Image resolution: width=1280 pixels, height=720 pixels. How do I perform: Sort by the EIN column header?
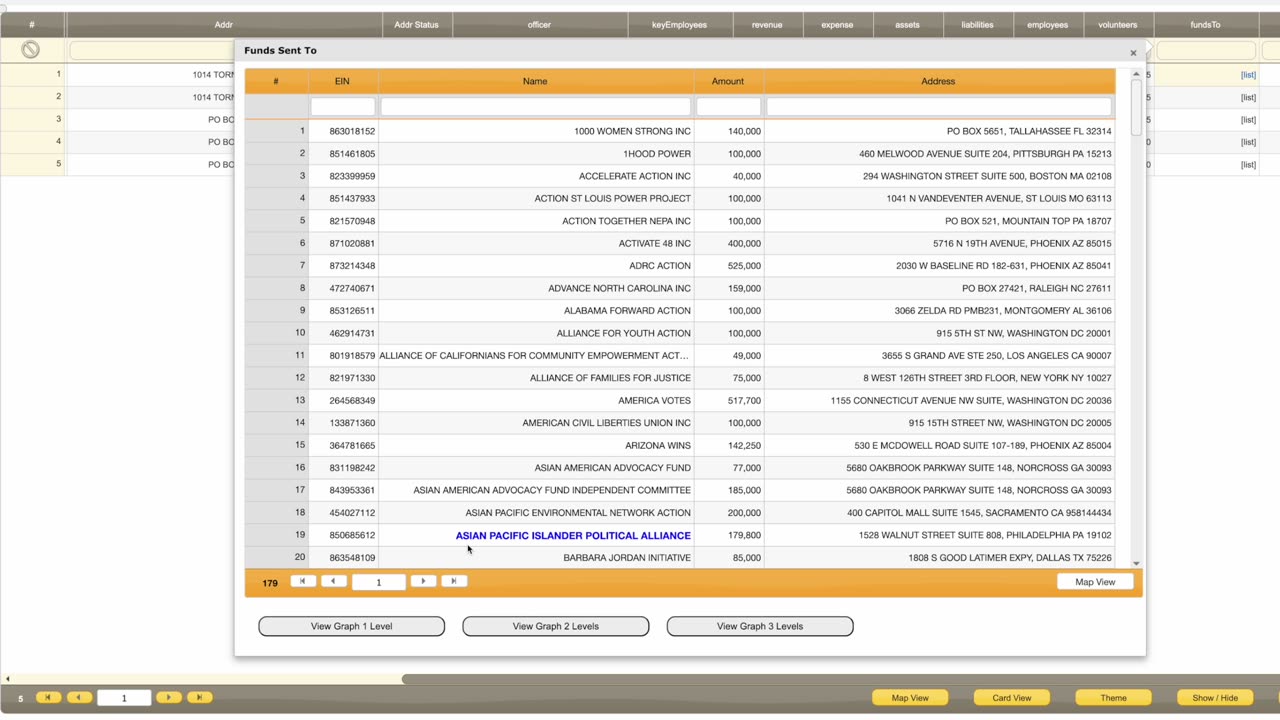pos(342,81)
